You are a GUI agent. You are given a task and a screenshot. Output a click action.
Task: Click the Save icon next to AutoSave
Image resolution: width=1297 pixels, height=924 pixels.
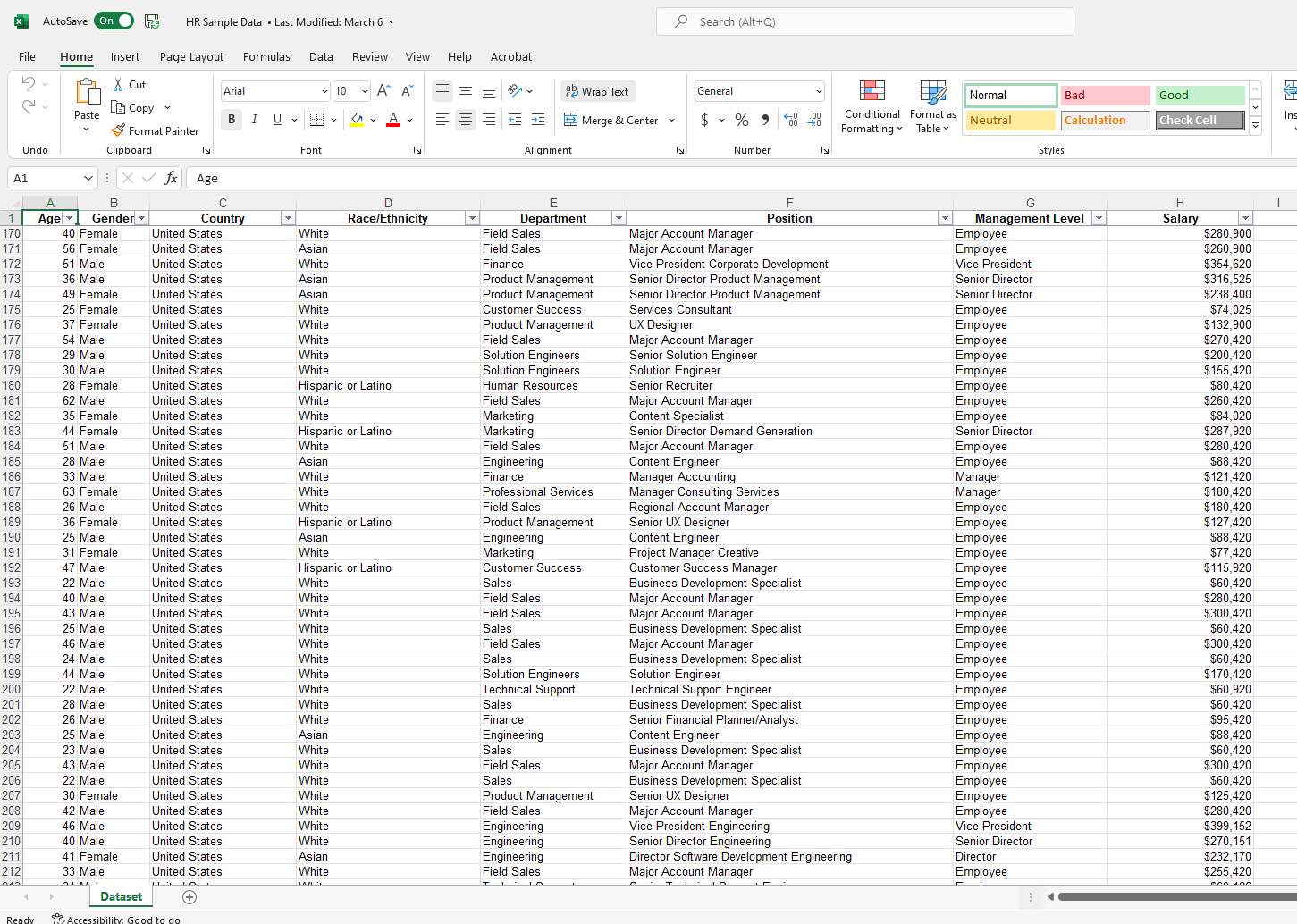coord(152,21)
